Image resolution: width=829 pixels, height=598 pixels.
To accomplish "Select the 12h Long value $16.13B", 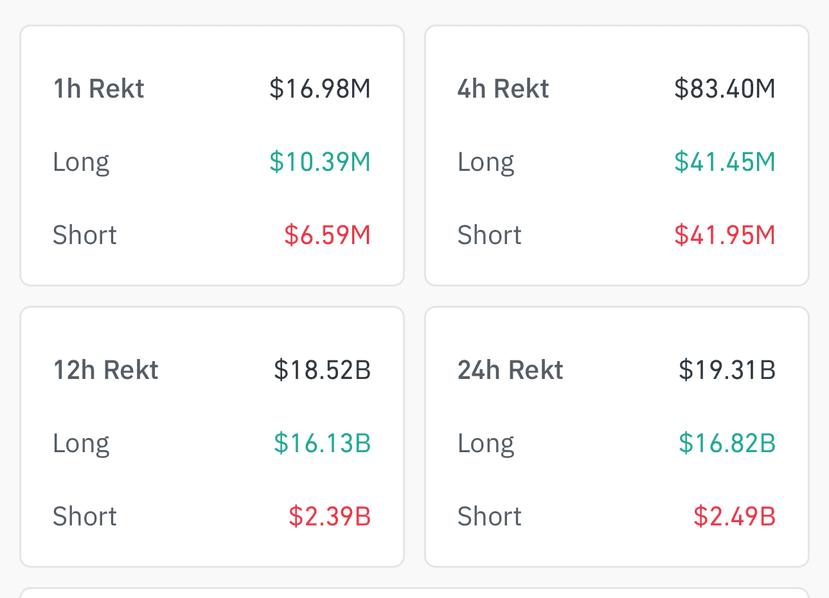I will [x=323, y=443].
